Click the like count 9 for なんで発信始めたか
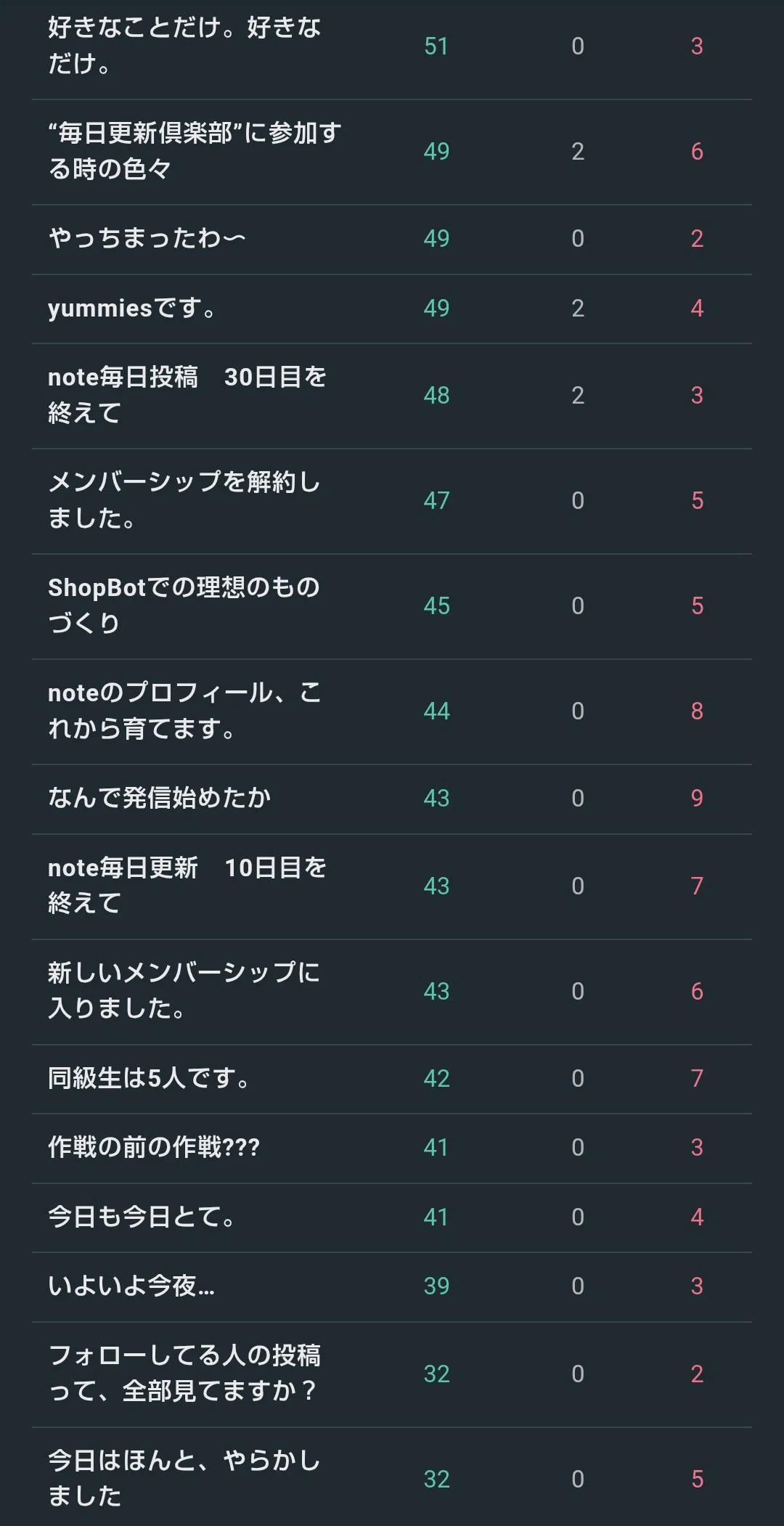Viewport: 784px width, 1526px height. click(697, 798)
